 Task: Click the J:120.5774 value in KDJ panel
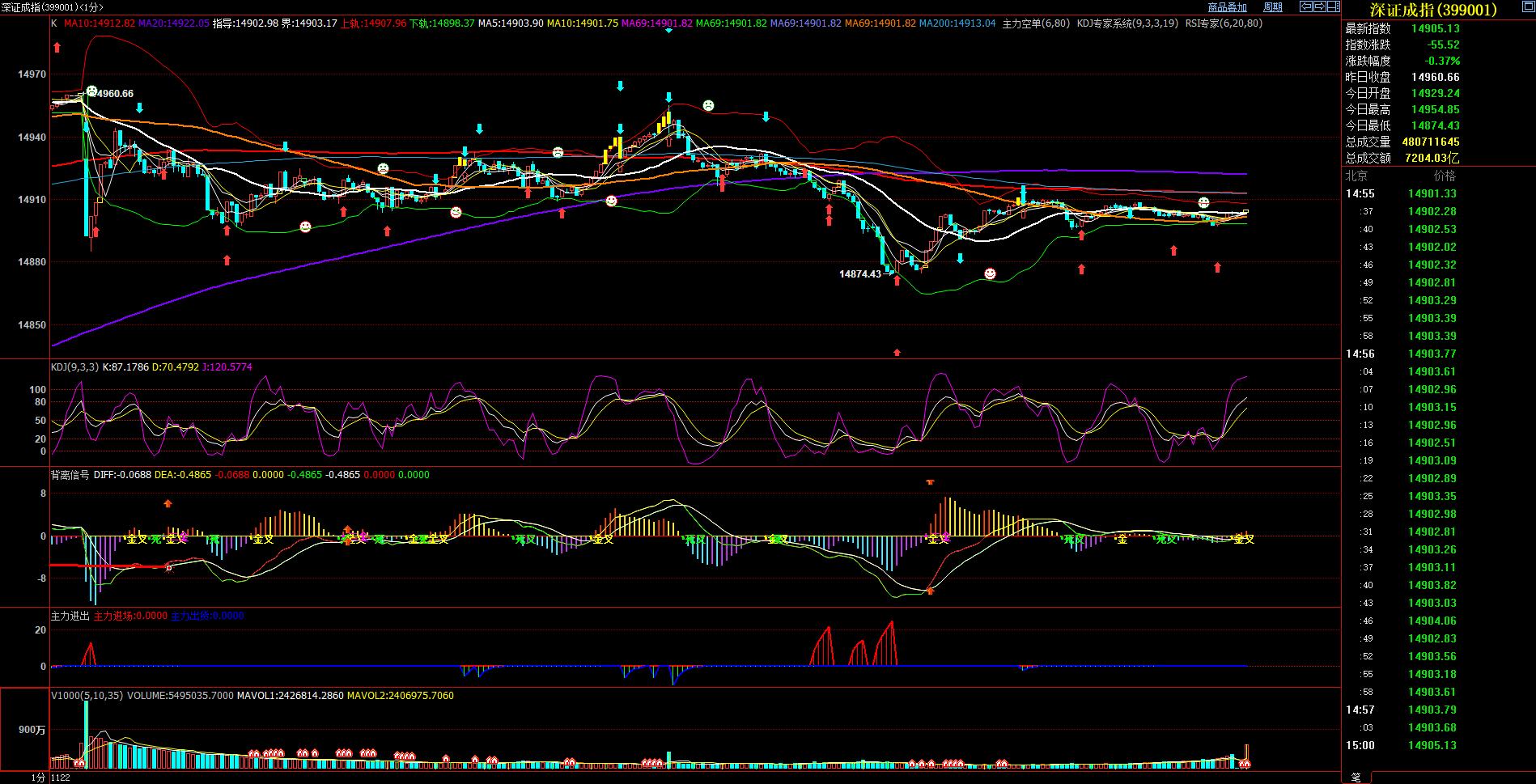pyautogui.click(x=227, y=367)
